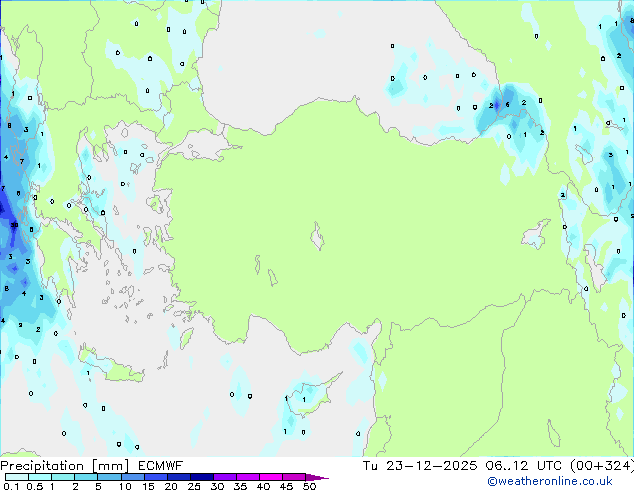634x490 pixels.
Task: Pick the 45–50 mm legend swatch
Action: tap(294, 477)
